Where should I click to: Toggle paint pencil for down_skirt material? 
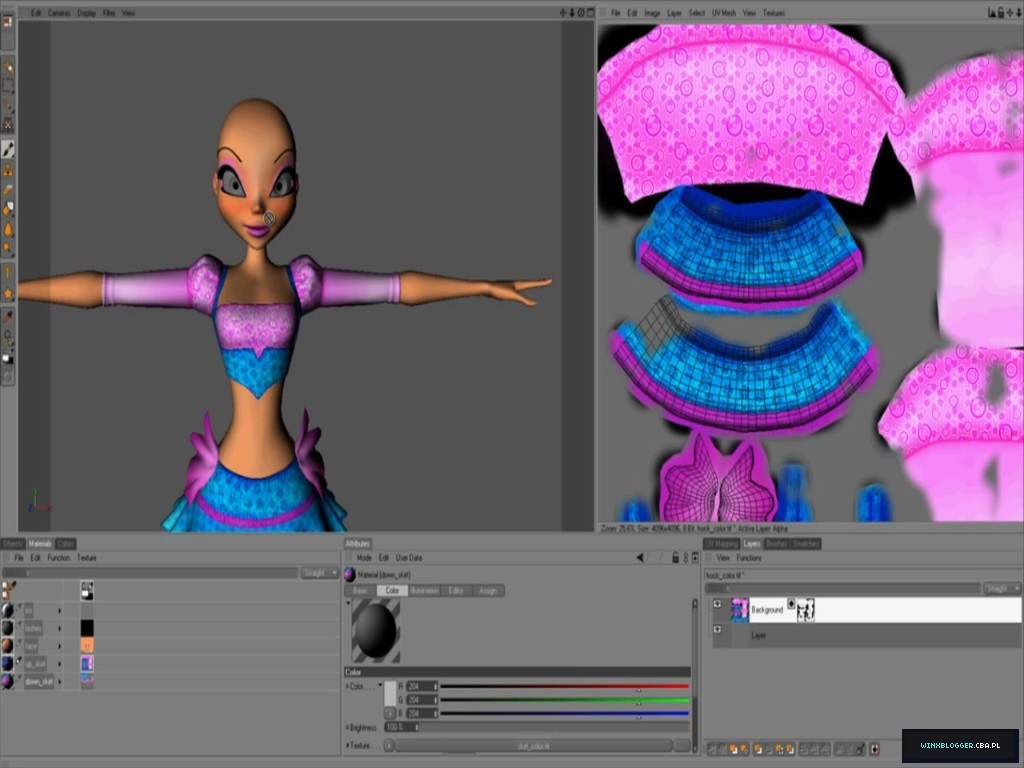pos(19,679)
